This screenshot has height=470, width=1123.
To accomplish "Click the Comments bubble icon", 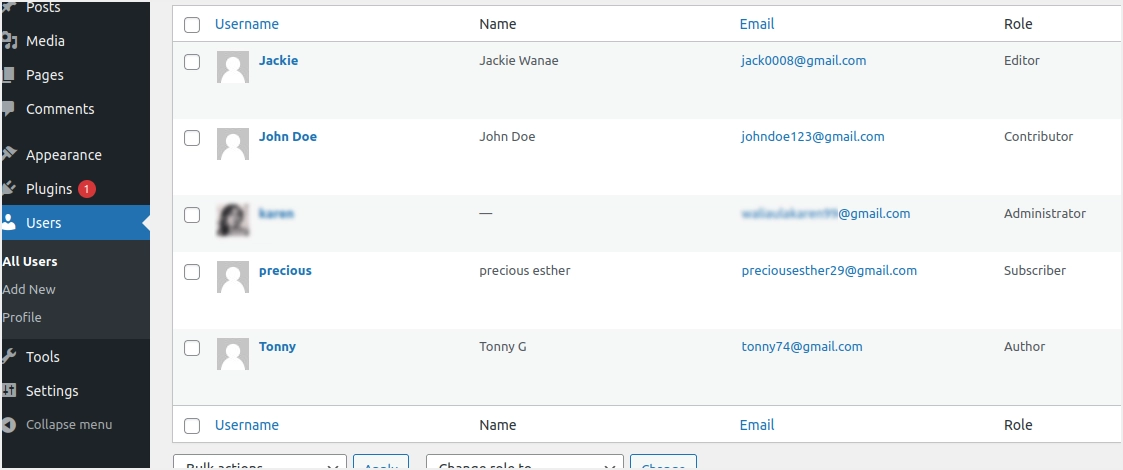I will 8,109.
